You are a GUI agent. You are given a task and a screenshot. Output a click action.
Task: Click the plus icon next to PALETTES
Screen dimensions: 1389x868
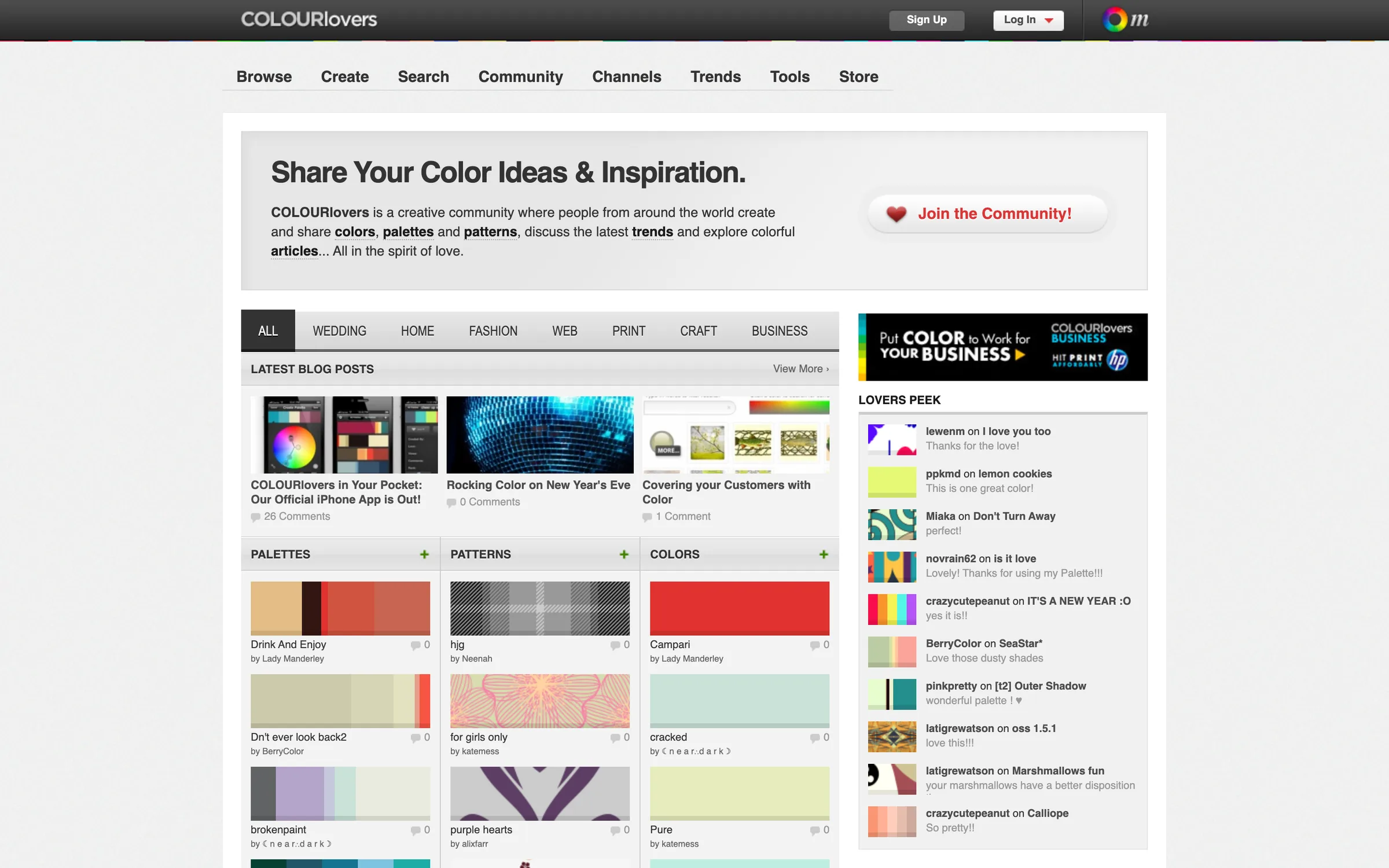pos(424,554)
